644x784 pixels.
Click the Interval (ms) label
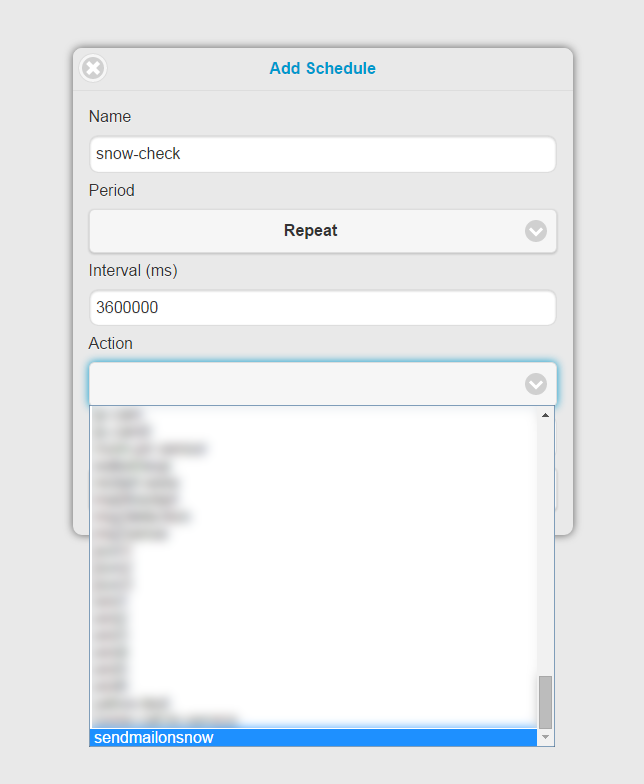pos(133,270)
